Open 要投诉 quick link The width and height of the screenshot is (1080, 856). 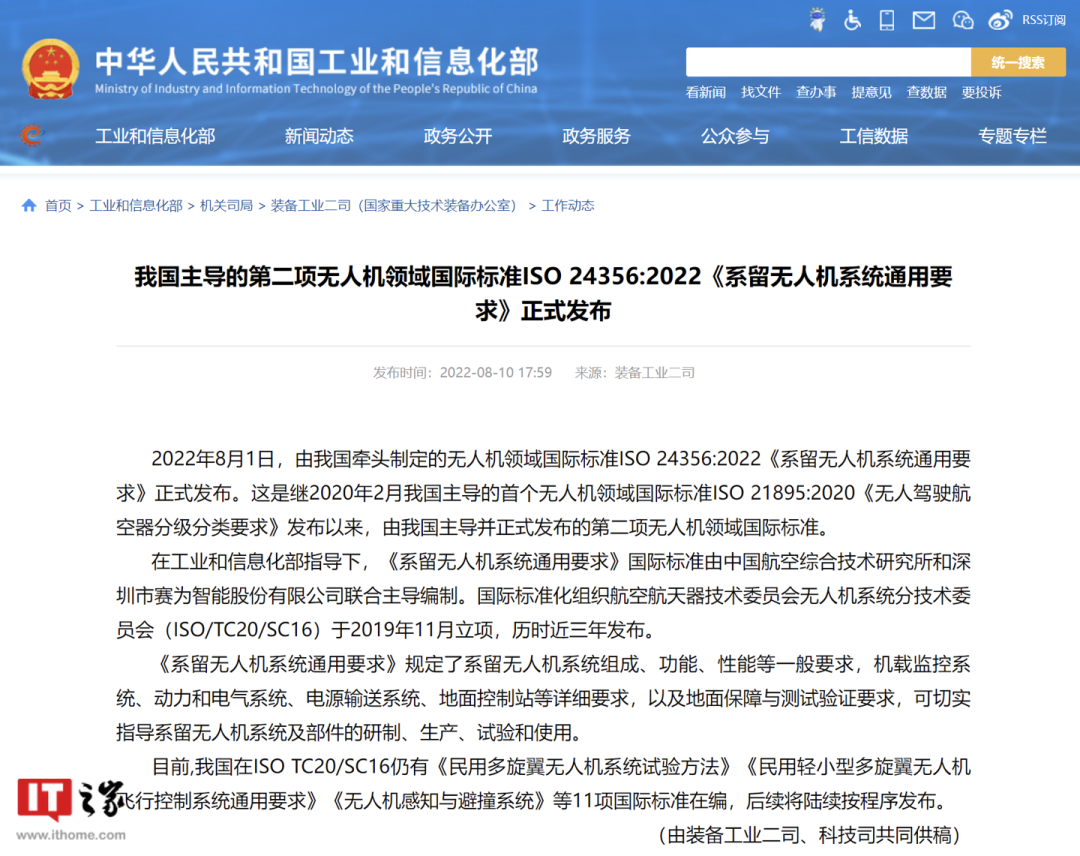click(x=982, y=92)
